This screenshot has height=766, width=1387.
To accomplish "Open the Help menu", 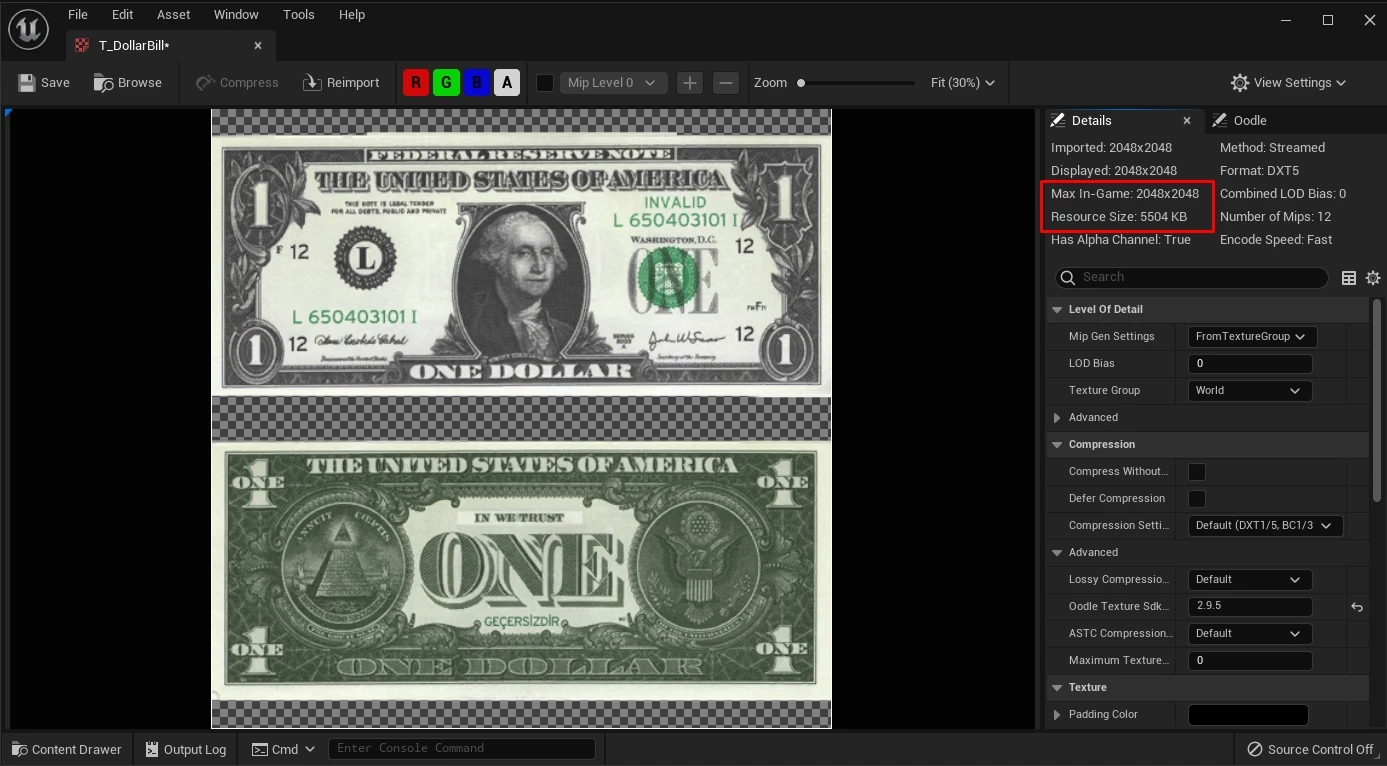I will 352,15.
